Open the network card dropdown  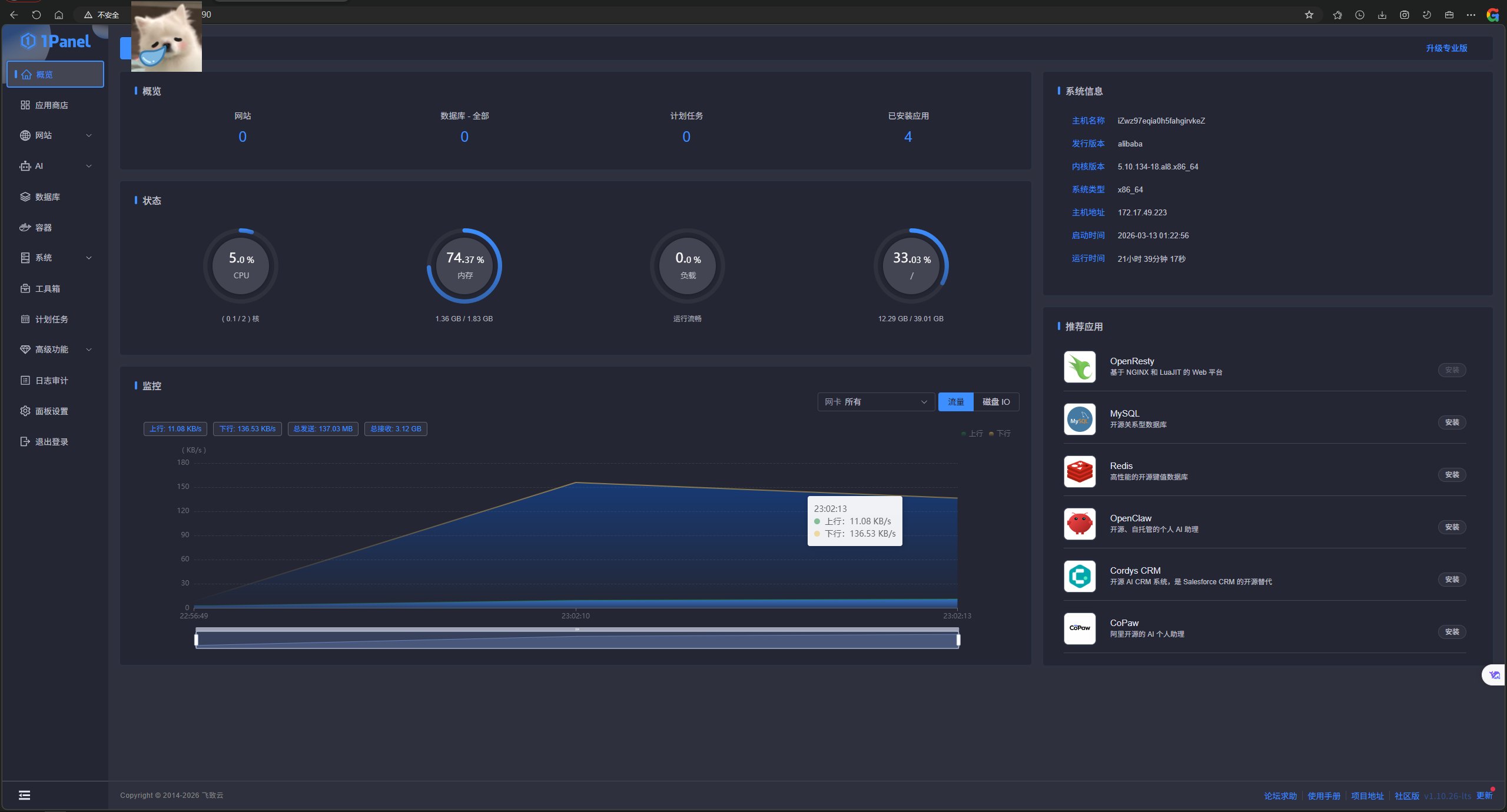tap(875, 402)
